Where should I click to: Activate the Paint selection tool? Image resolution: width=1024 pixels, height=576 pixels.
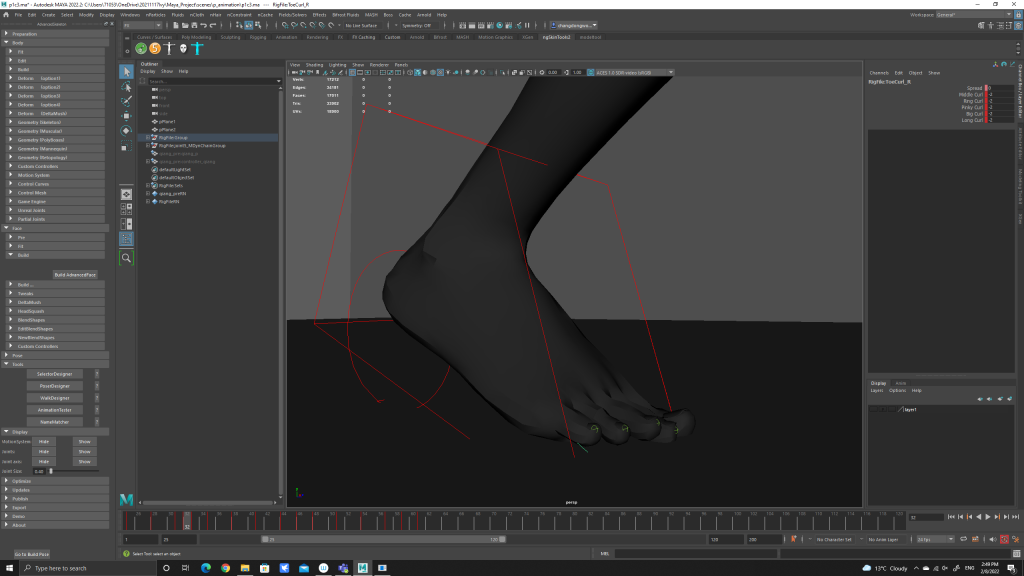point(126,101)
